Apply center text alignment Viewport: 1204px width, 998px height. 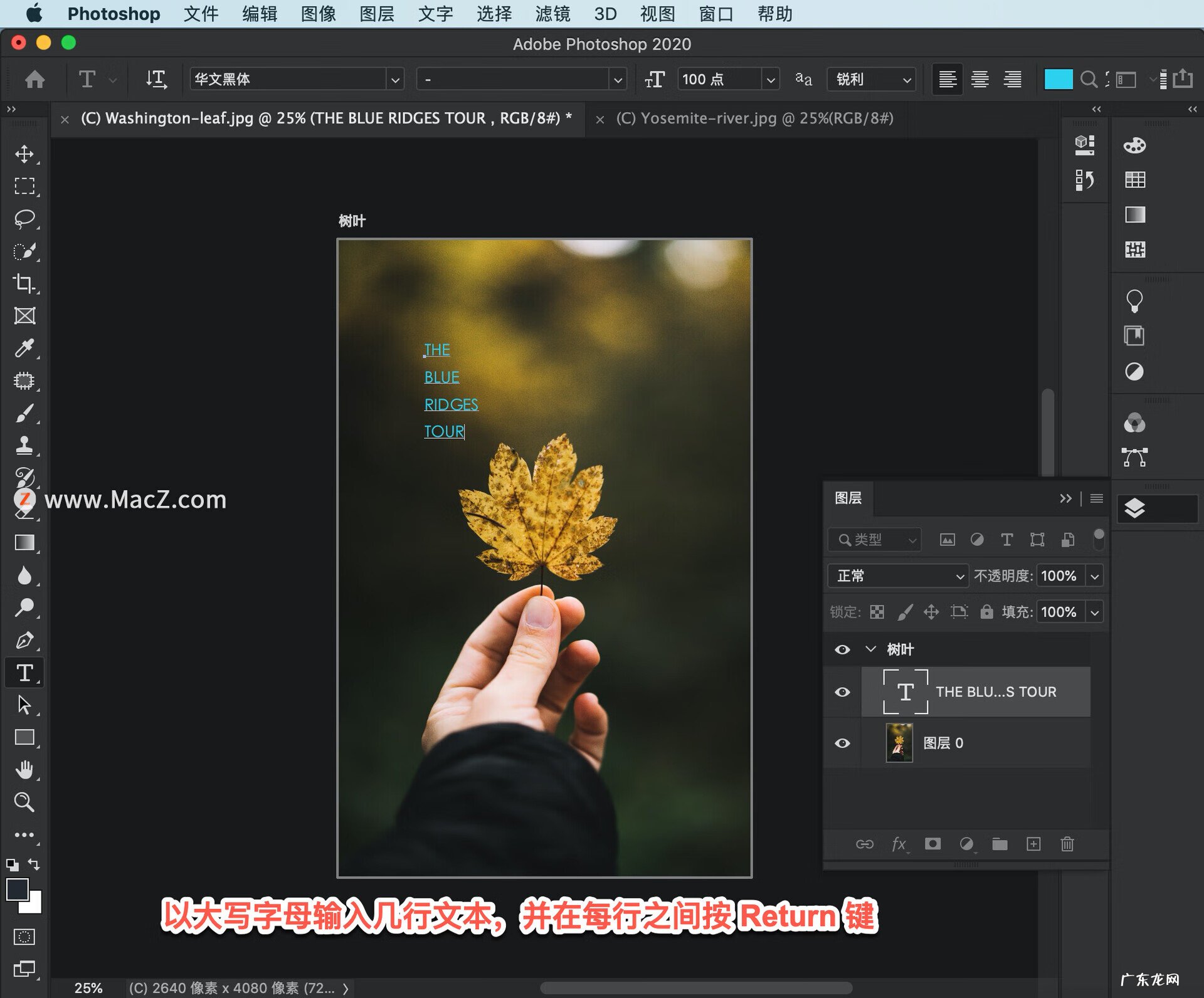point(980,79)
